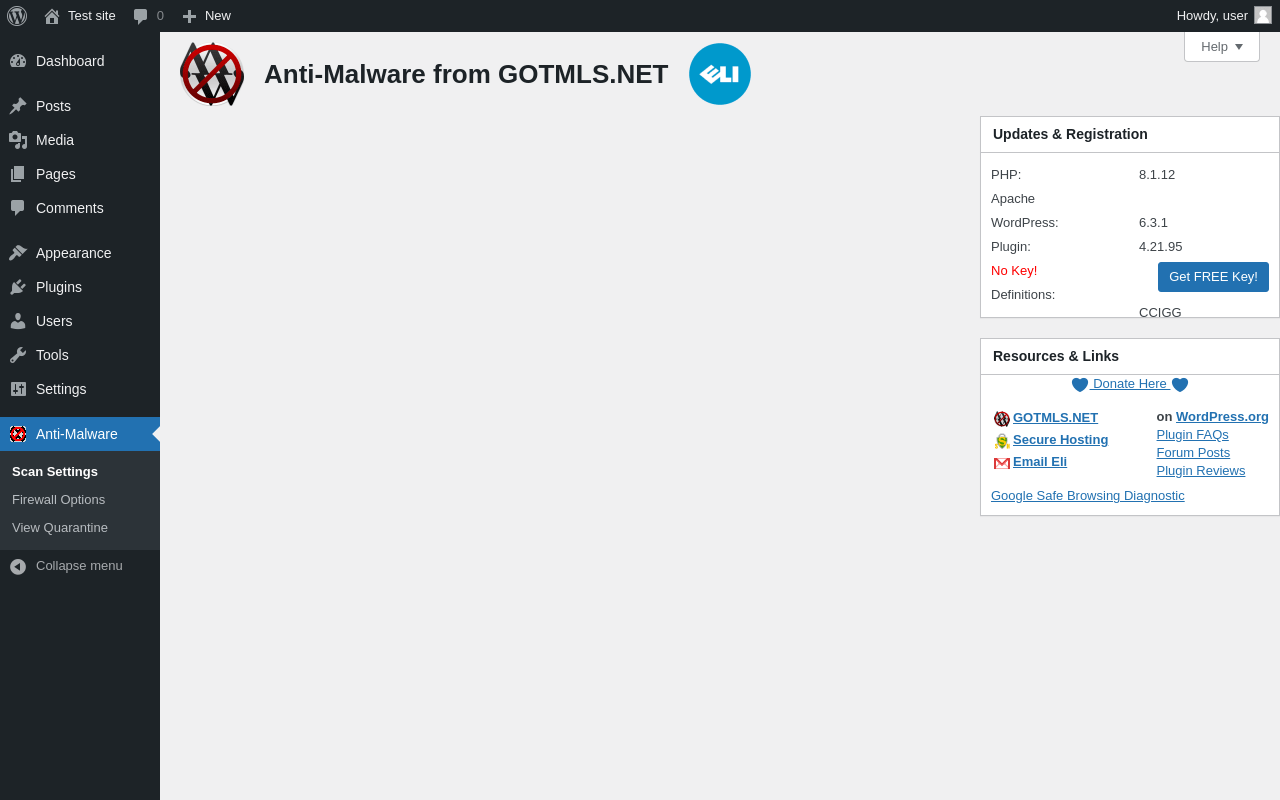Open the Appearance menu
Image resolution: width=1280 pixels, height=800 pixels.
[80, 253]
